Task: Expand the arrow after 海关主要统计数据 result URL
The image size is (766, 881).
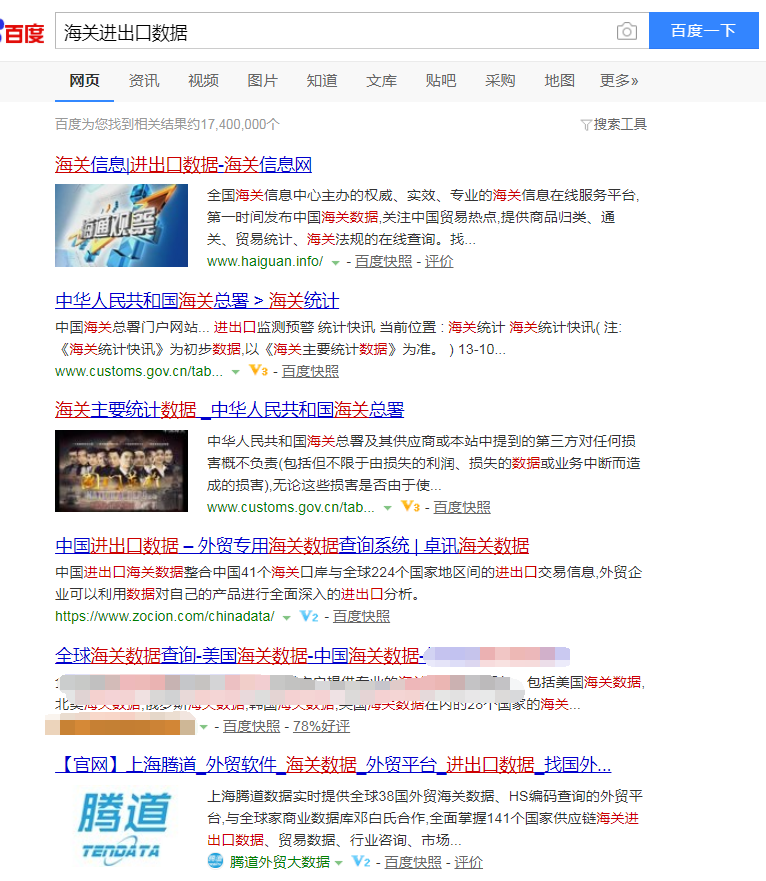Action: (387, 508)
